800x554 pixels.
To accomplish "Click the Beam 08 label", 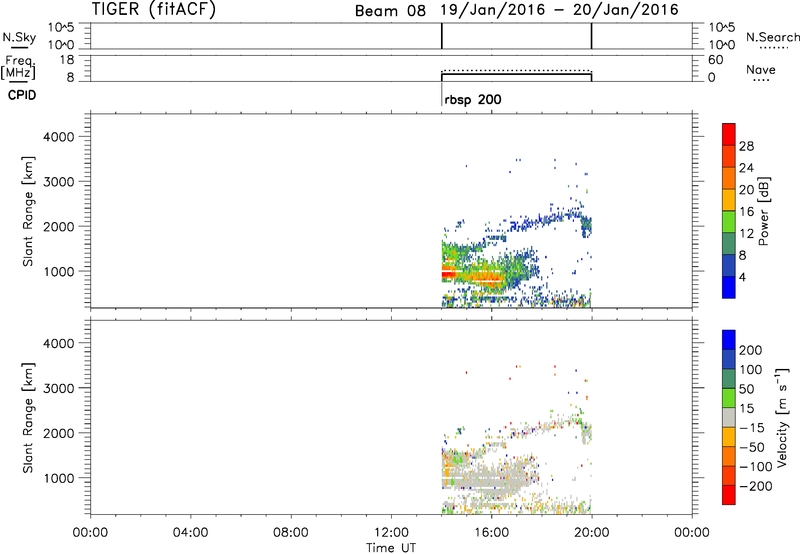I will point(390,11).
